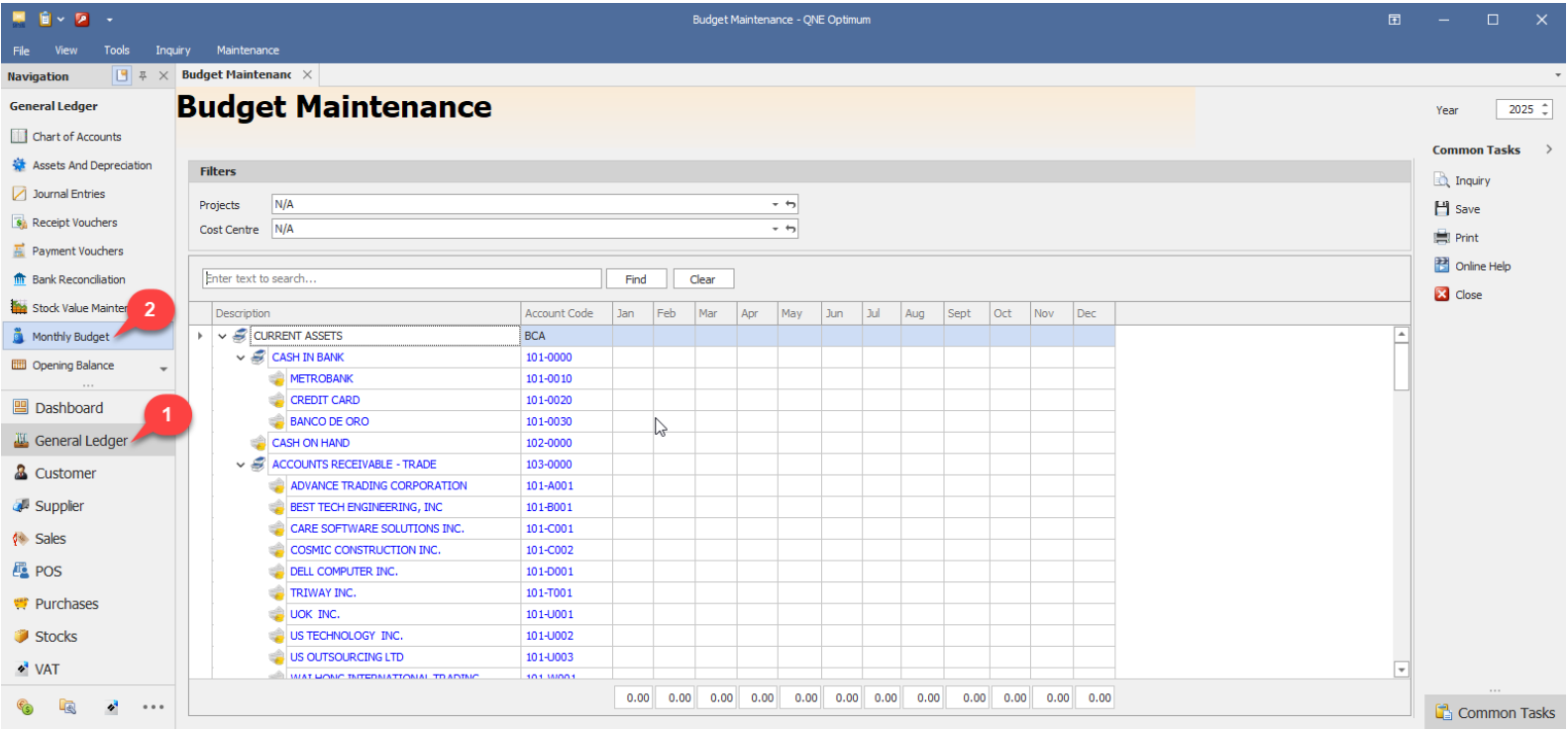Open the Projects dropdown
This screenshot has height=732, width=1568.
tap(775, 205)
